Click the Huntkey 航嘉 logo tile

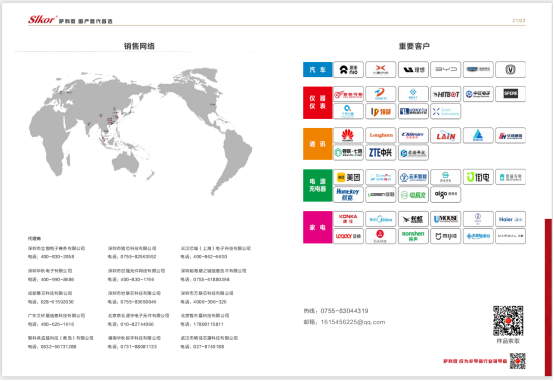[348, 194]
